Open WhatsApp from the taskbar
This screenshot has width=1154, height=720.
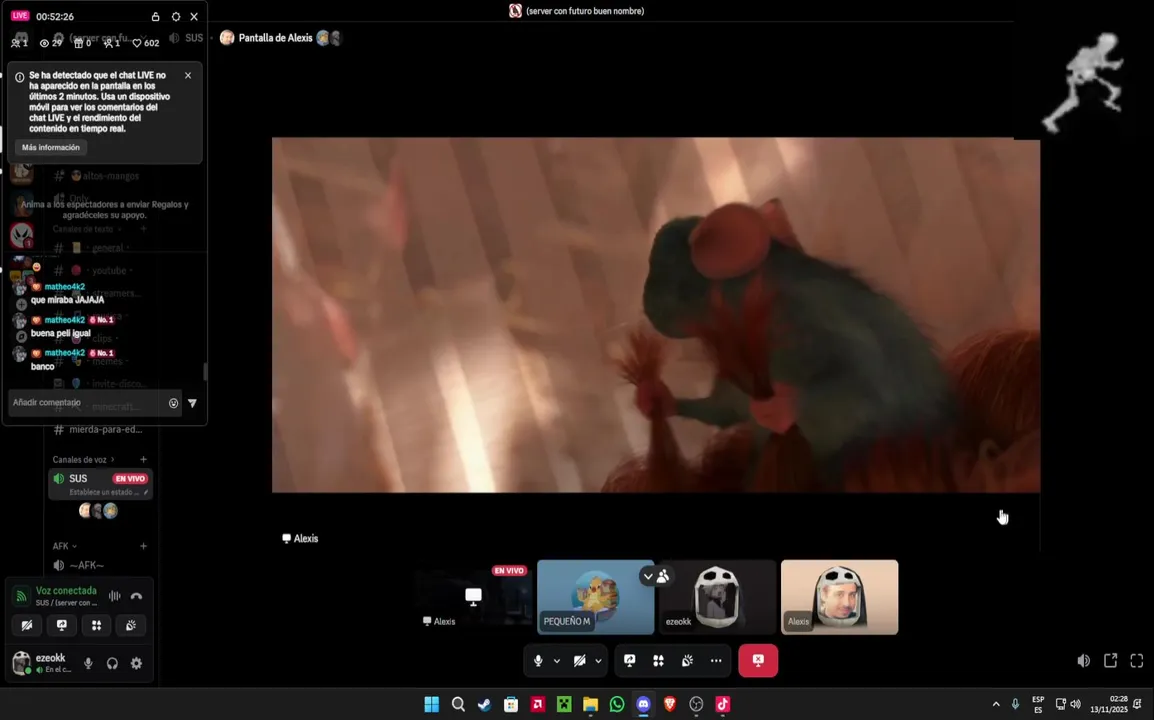pyautogui.click(x=617, y=705)
